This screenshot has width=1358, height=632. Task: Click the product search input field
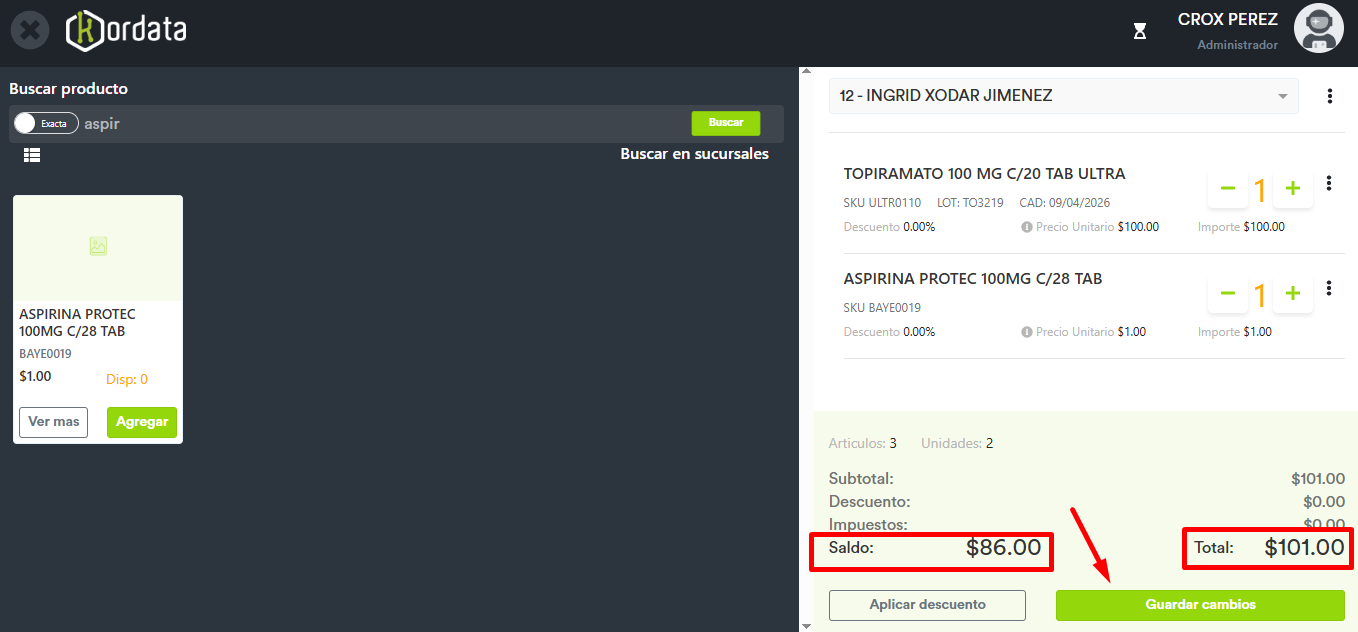(x=380, y=124)
